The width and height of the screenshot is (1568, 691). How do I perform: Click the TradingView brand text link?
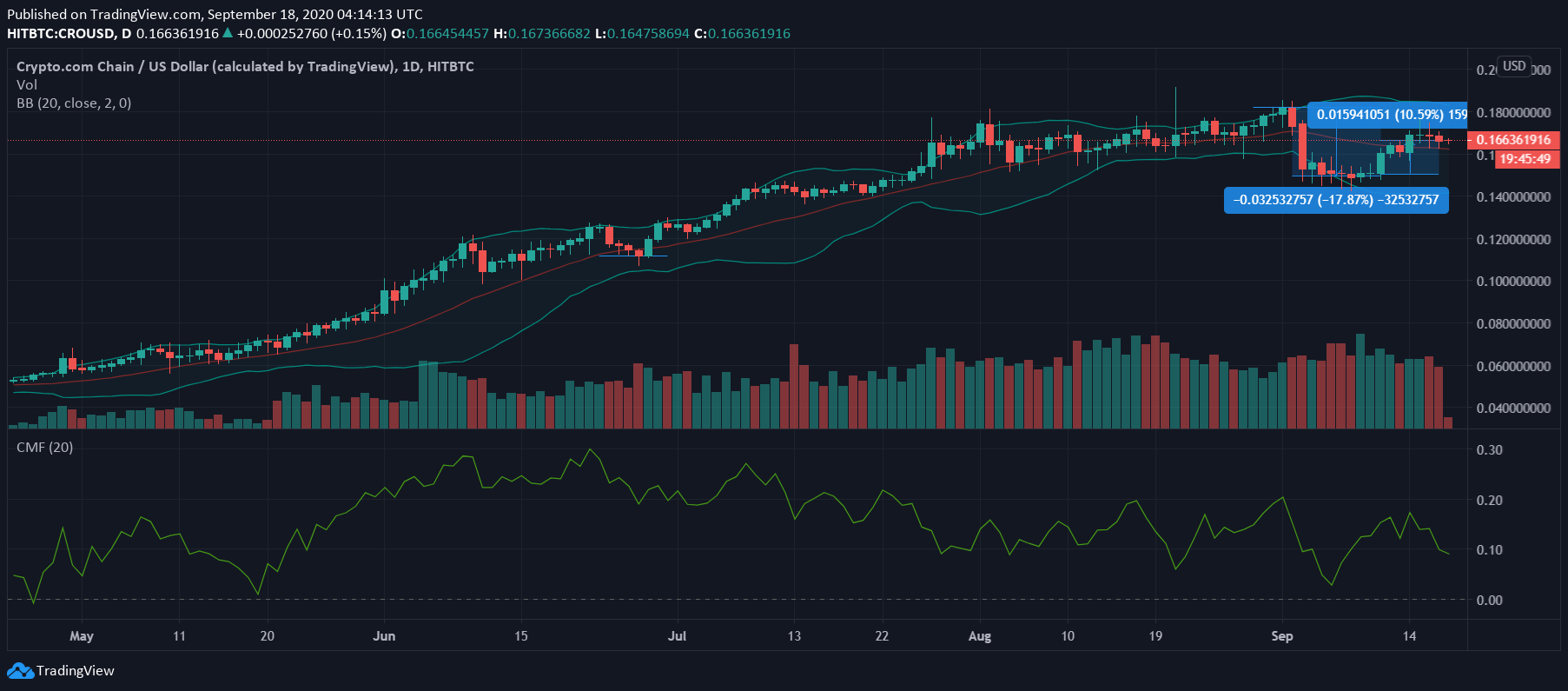point(76,671)
